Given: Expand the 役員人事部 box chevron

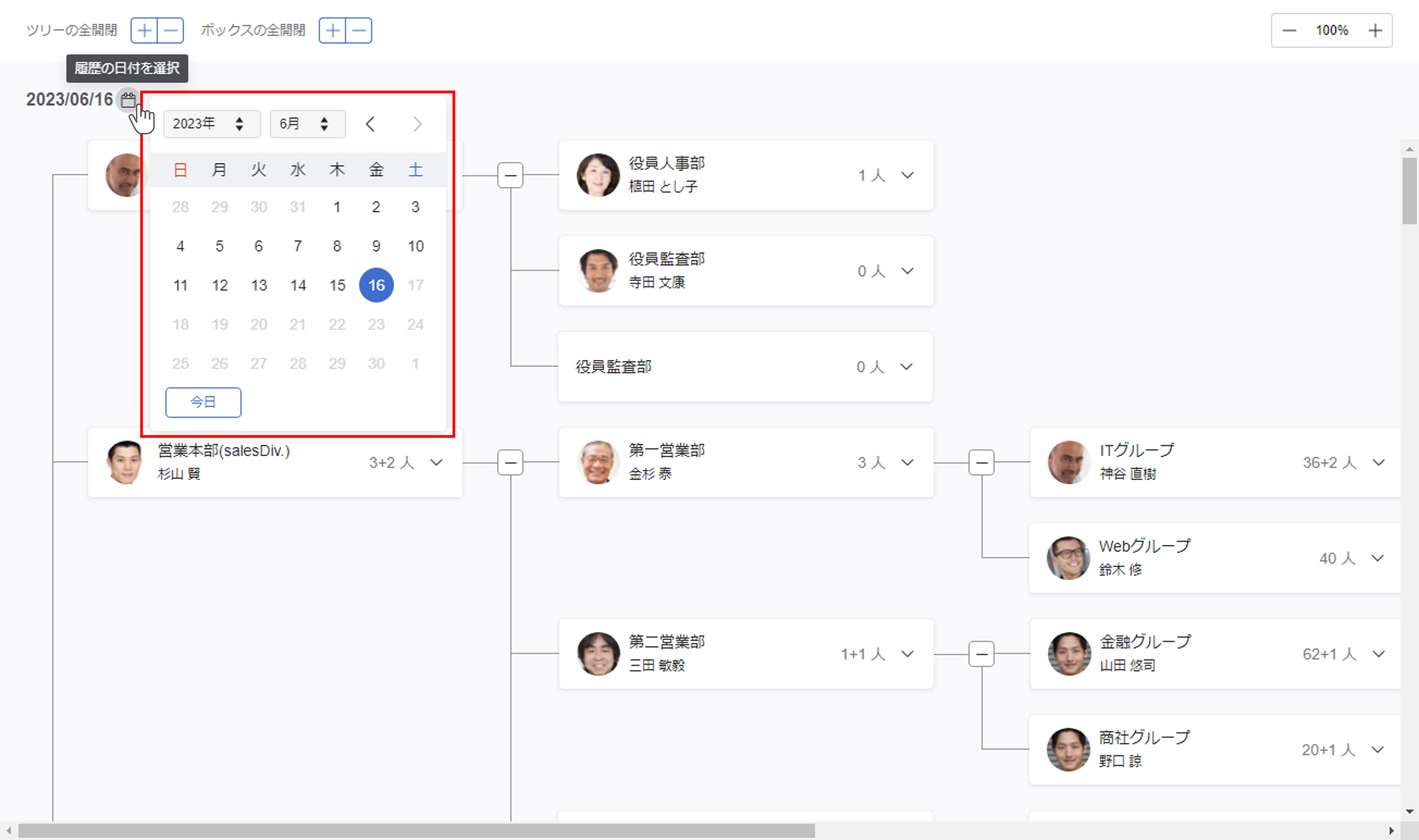Looking at the screenshot, I should (x=907, y=175).
